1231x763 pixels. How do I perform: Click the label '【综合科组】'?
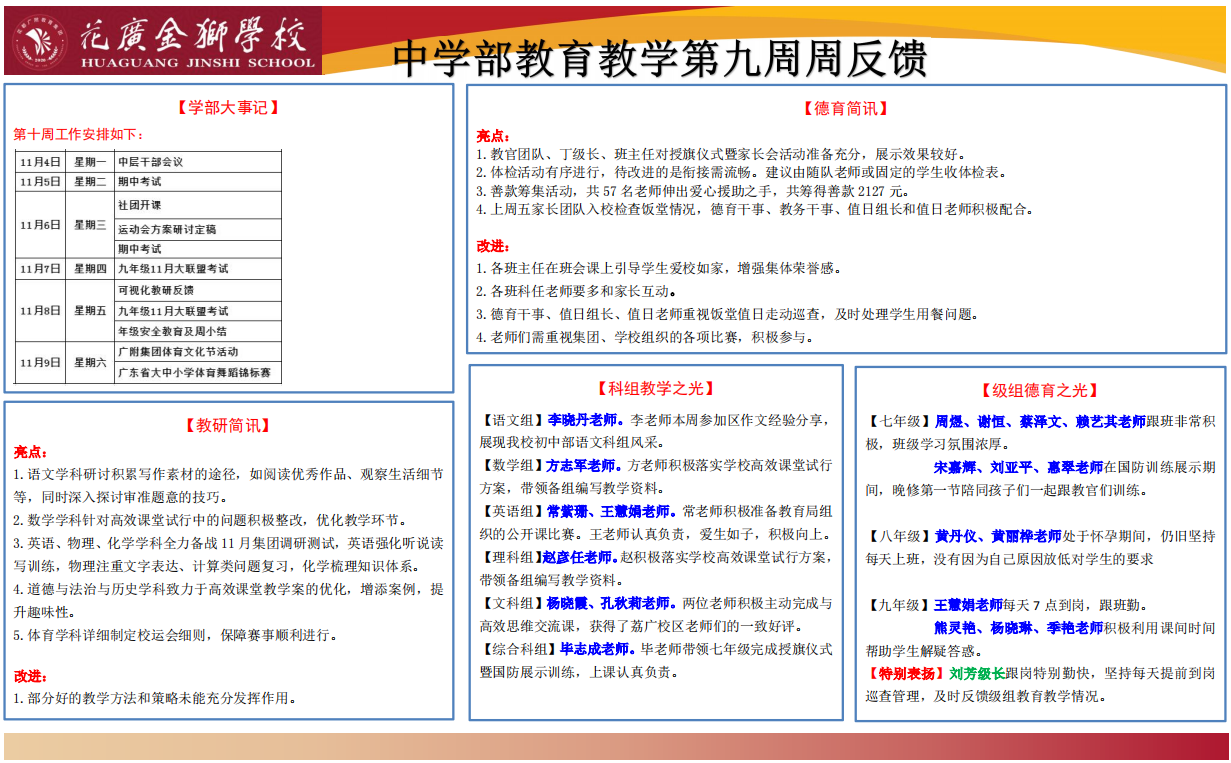click(x=518, y=649)
